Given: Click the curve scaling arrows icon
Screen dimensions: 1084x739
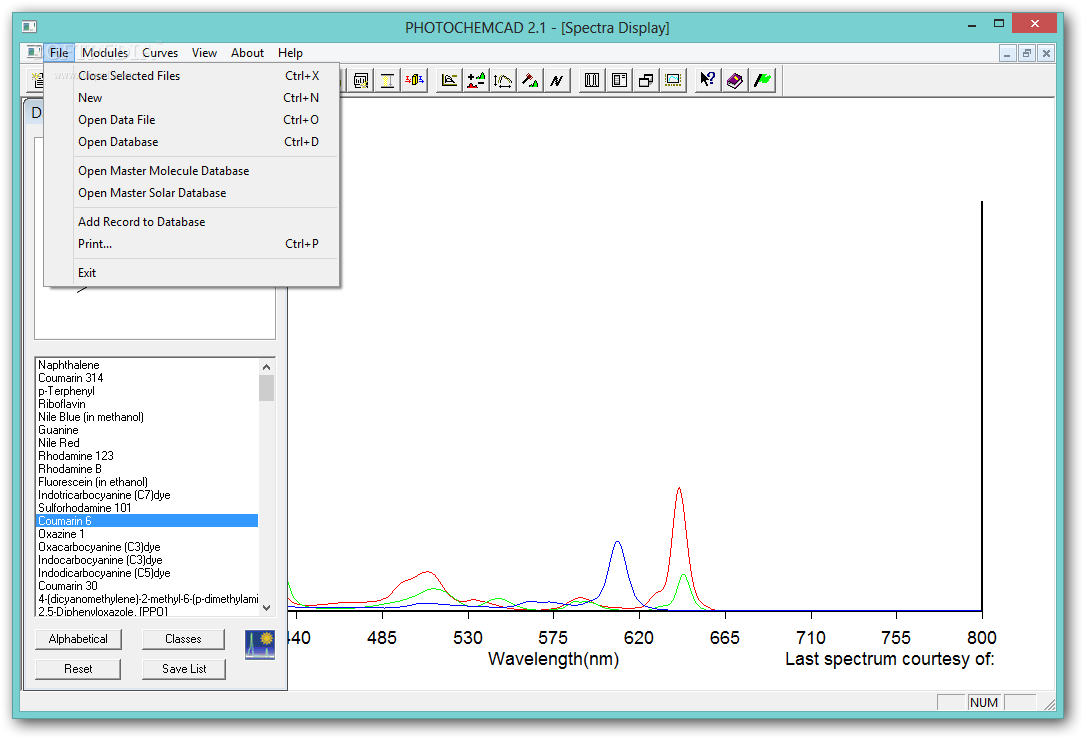Looking at the screenshot, I should tap(503, 80).
